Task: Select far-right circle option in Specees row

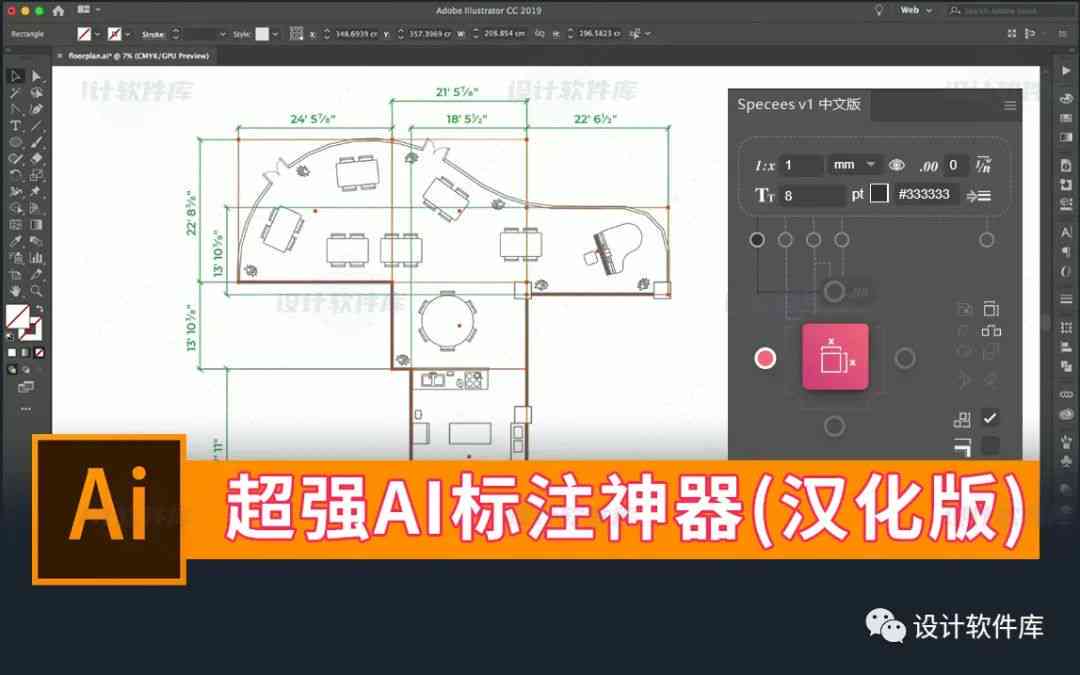Action: pos(986,240)
